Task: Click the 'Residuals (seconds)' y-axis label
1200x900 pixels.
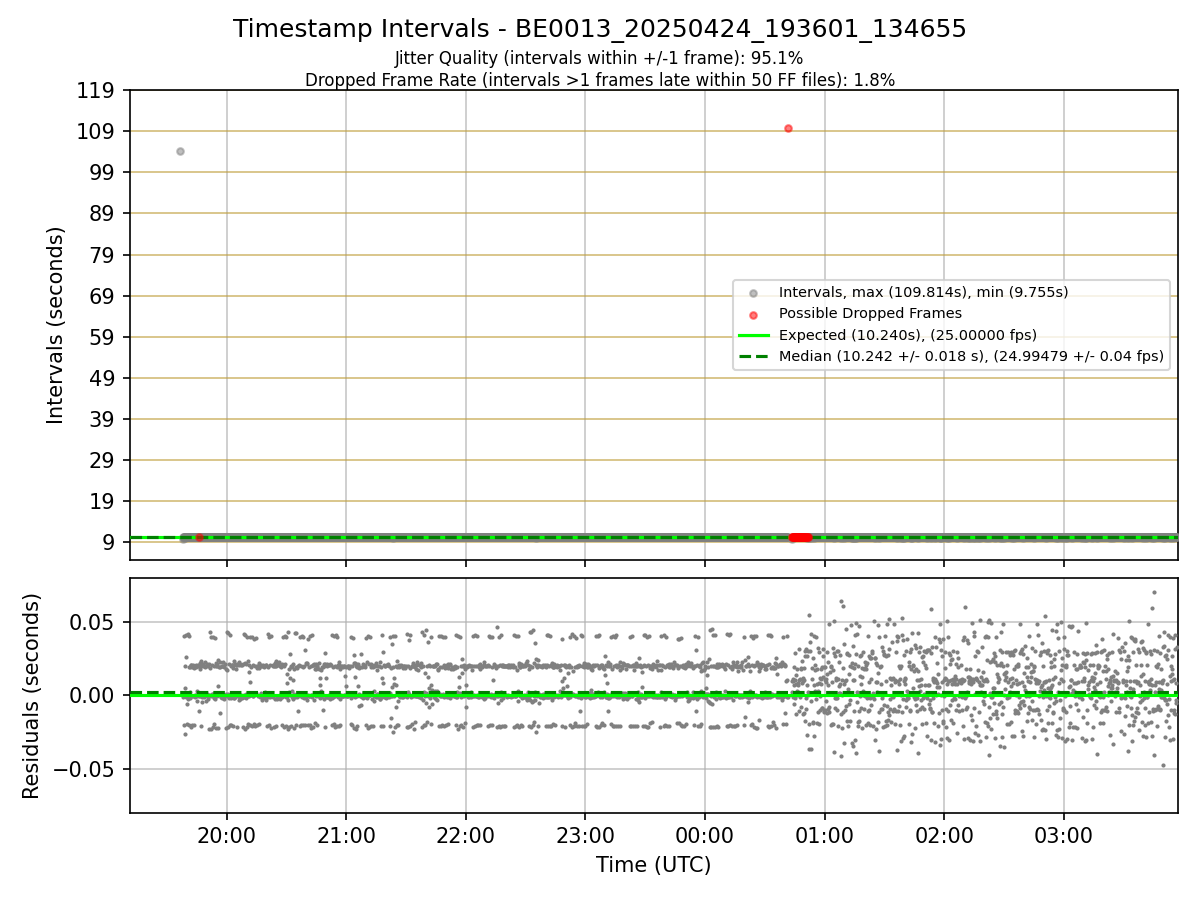Action: tap(32, 696)
